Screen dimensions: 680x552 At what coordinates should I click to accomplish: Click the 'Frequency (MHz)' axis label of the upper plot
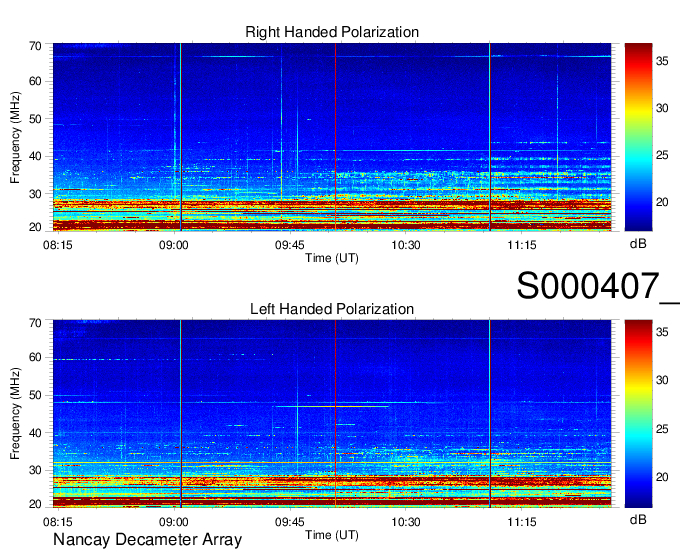pyautogui.click(x=15, y=137)
